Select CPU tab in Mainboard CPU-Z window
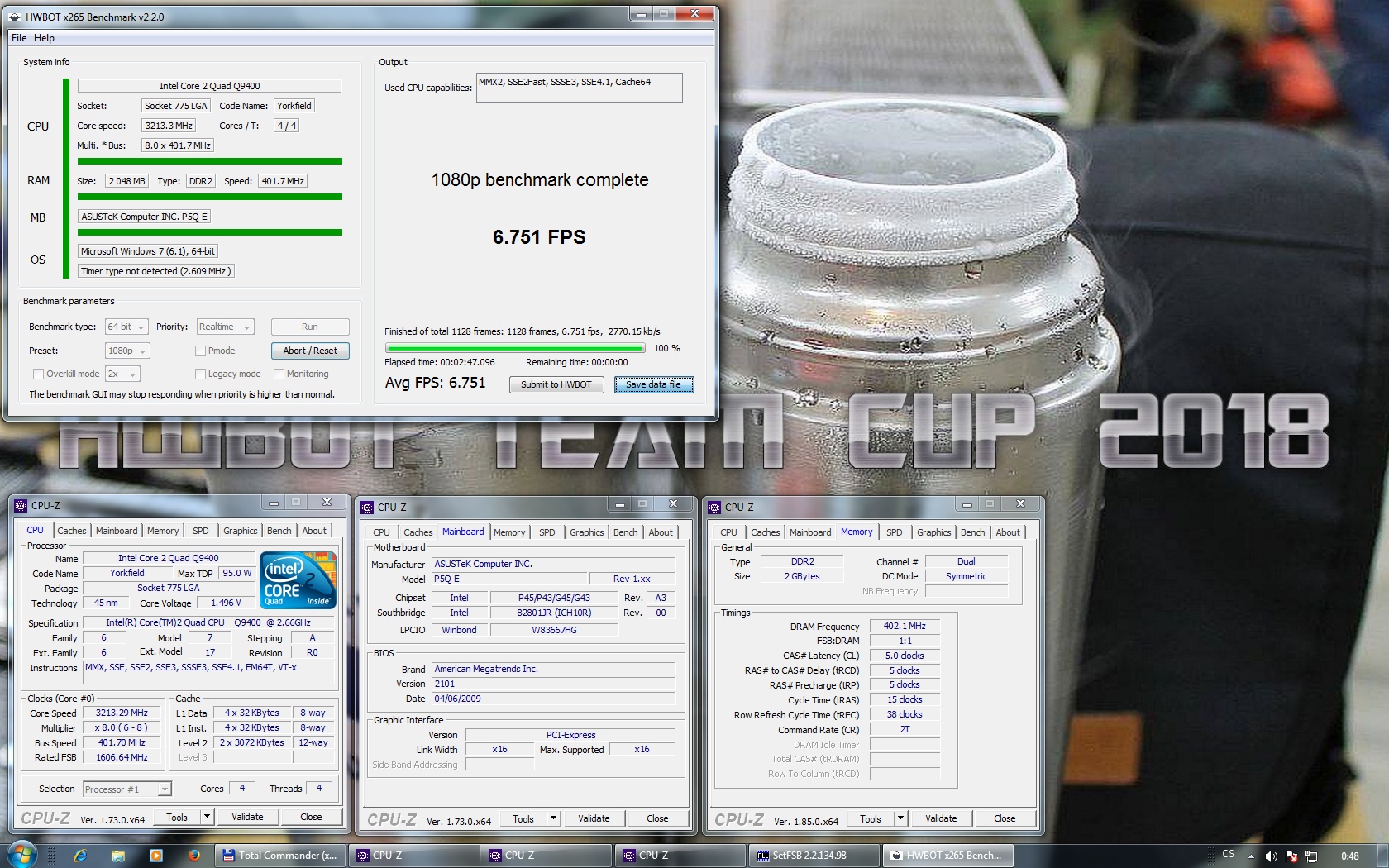1389x868 pixels. pos(381,532)
